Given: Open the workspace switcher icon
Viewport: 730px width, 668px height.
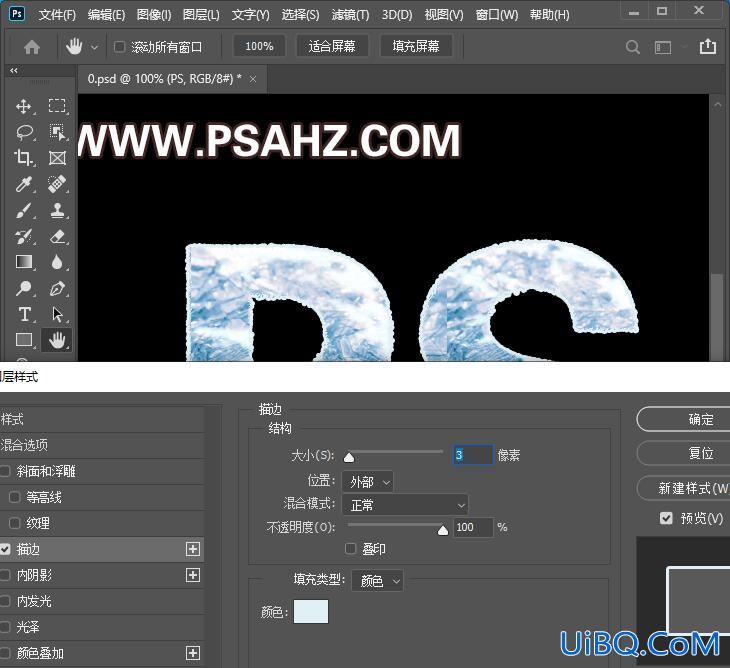Looking at the screenshot, I should click(662, 47).
